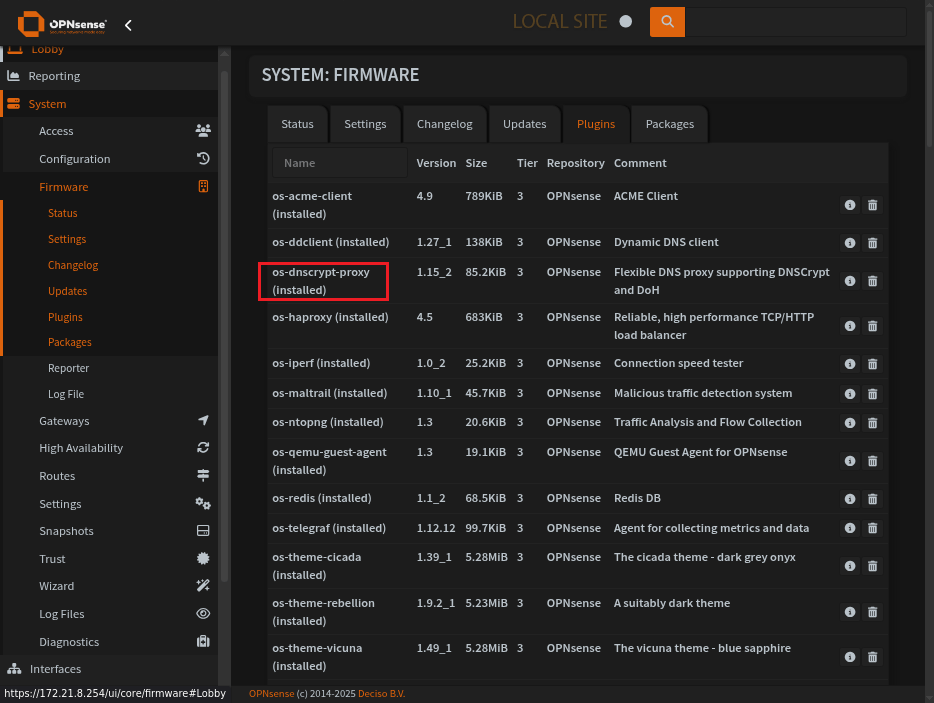Remove the os-telegraf plugin

tap(873, 528)
